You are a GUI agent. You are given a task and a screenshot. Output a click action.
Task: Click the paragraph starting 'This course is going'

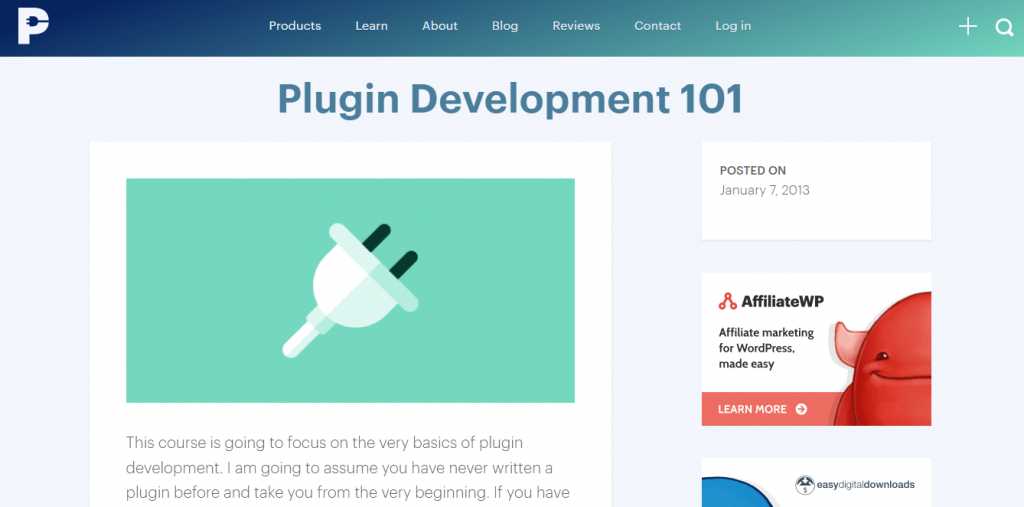tap(349, 467)
